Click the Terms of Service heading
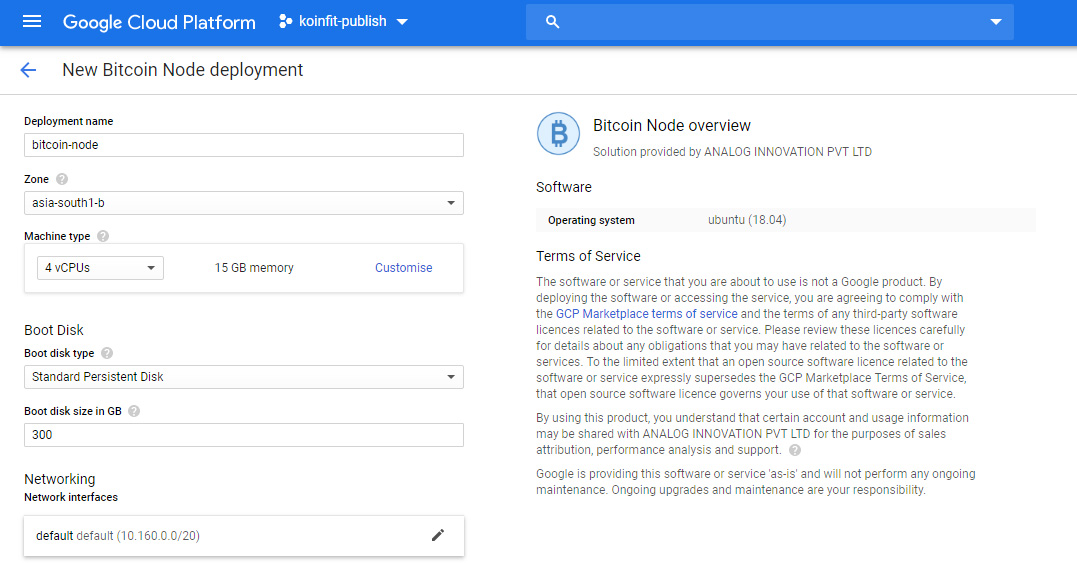The width and height of the screenshot is (1077, 563). click(x=588, y=256)
